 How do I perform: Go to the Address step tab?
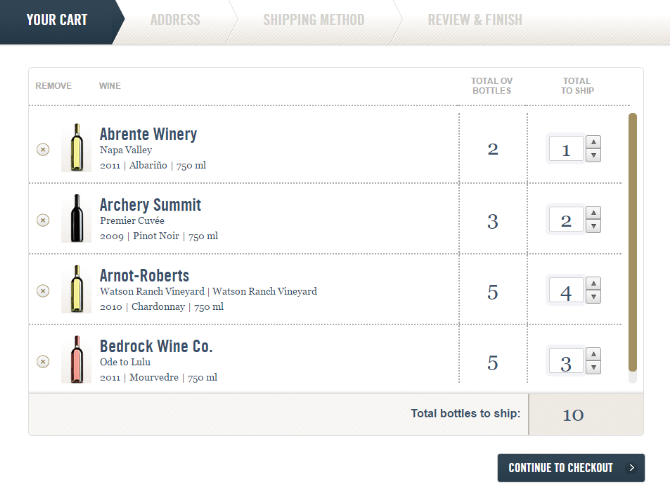(x=175, y=20)
